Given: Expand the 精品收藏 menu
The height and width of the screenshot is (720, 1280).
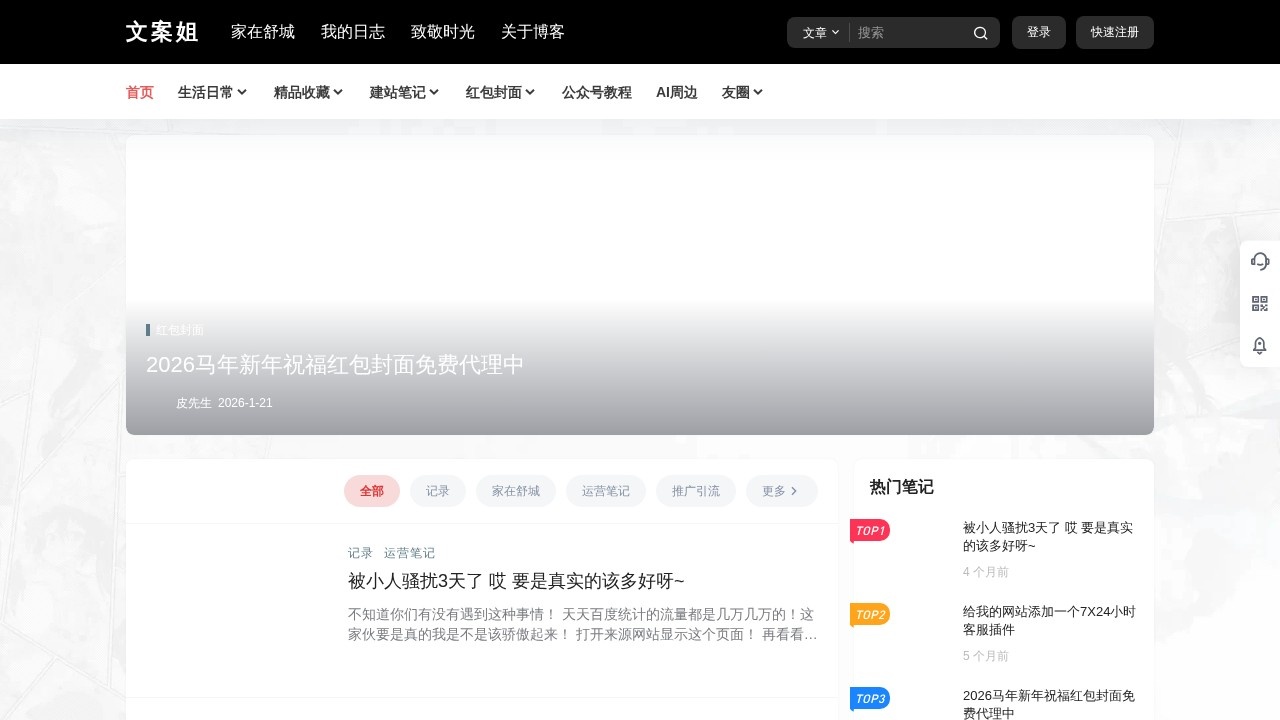Looking at the screenshot, I should click(x=308, y=92).
